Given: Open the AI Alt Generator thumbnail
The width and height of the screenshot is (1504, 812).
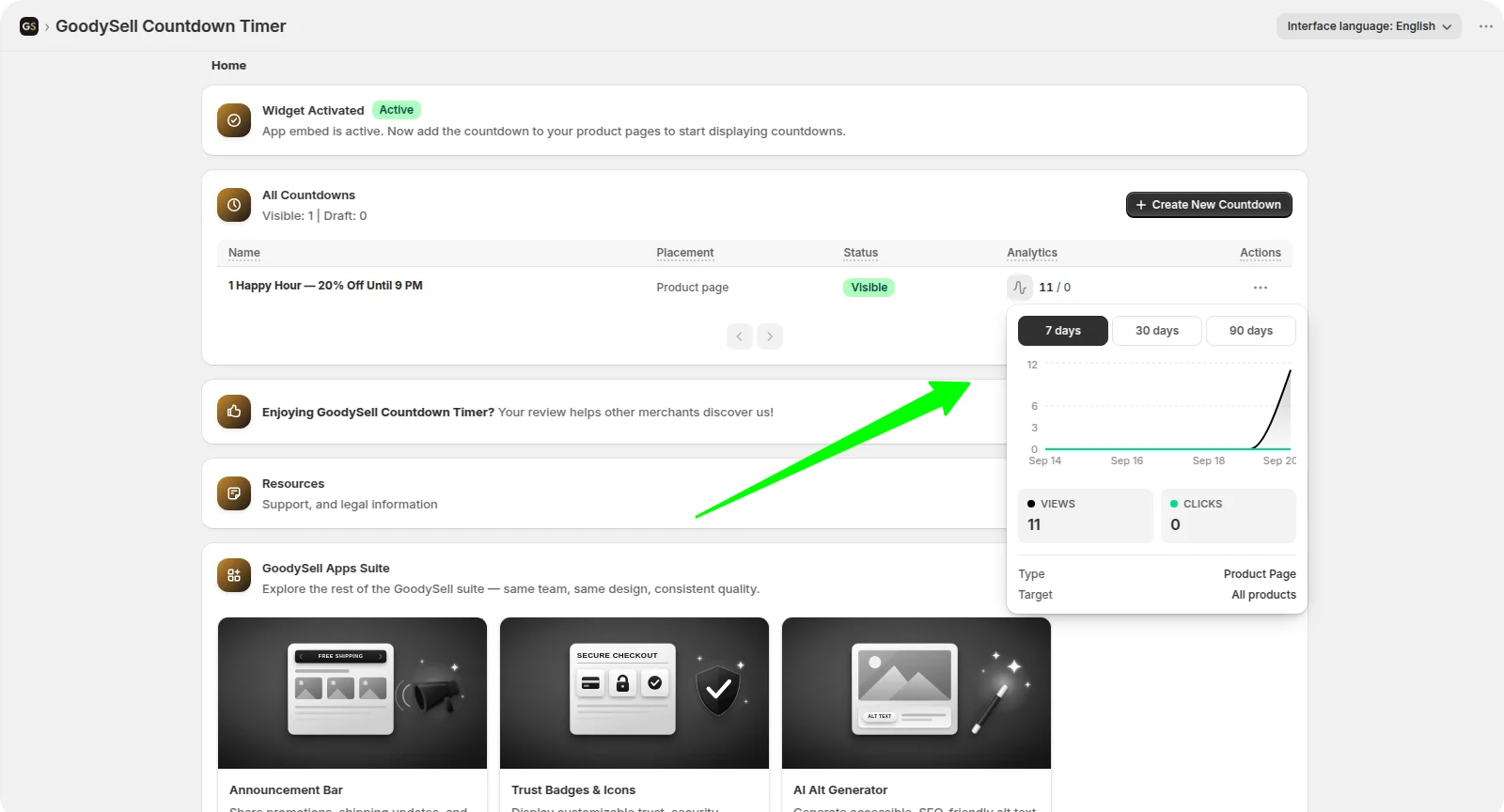Looking at the screenshot, I should point(916,693).
